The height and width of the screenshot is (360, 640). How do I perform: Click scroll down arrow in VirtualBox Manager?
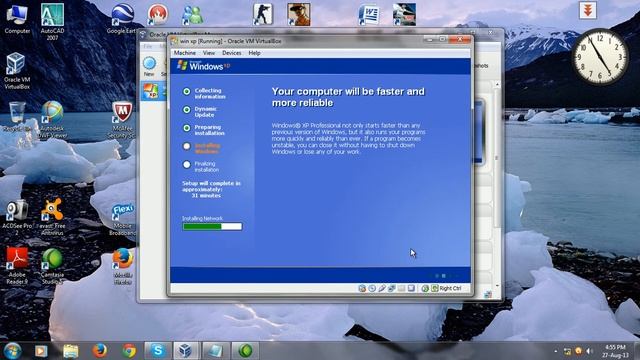(x=497, y=286)
